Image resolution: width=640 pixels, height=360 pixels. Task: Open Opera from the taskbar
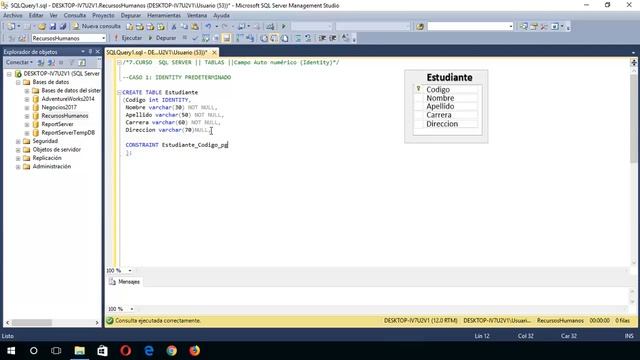(126, 351)
